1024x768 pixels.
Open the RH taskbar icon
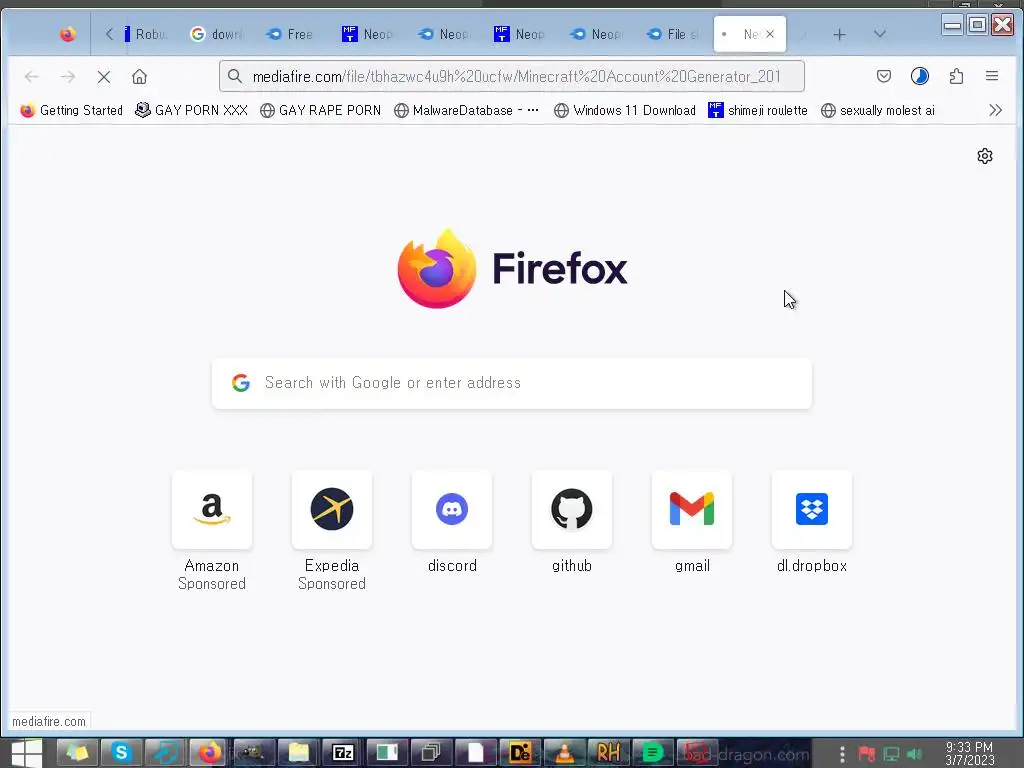(608, 753)
